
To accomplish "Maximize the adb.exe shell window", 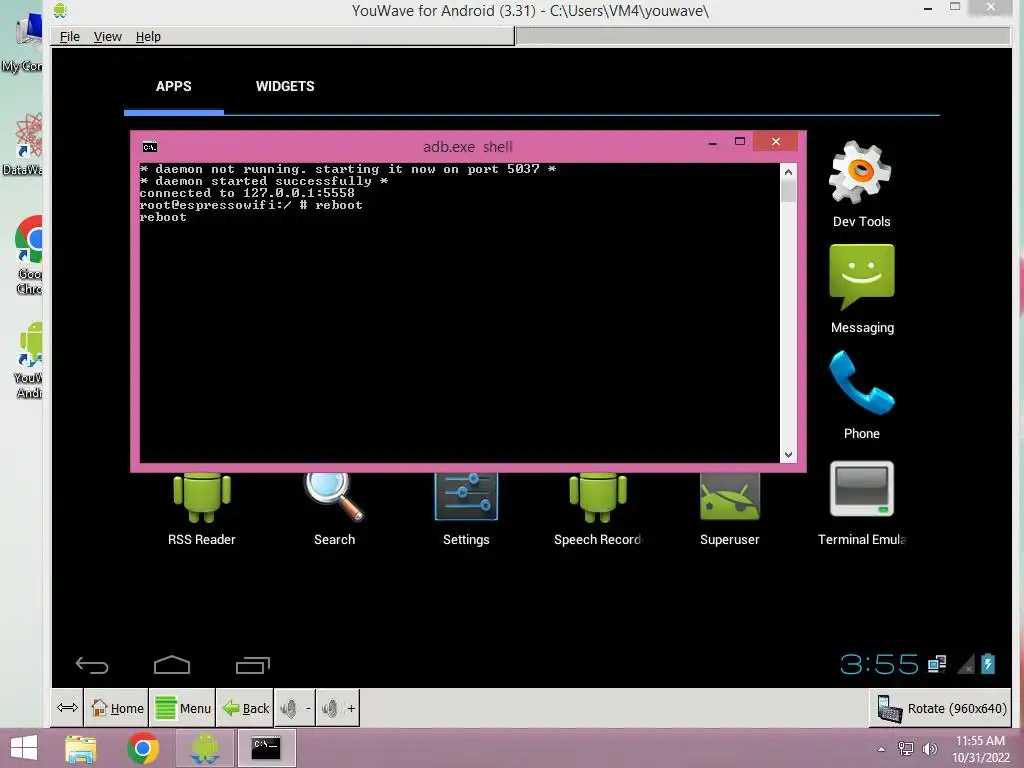I will tap(740, 142).
